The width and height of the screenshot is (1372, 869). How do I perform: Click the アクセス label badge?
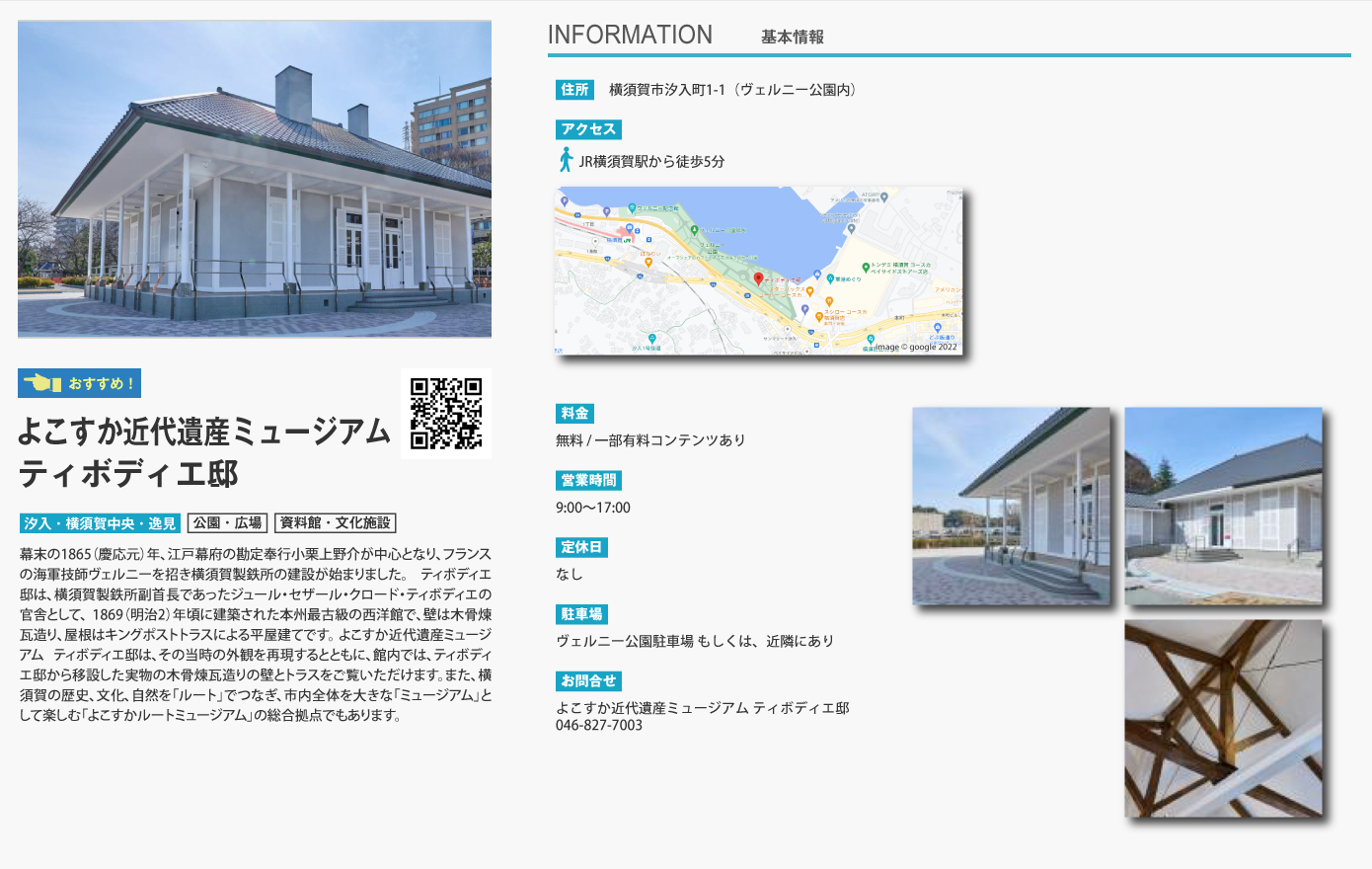pos(588,129)
